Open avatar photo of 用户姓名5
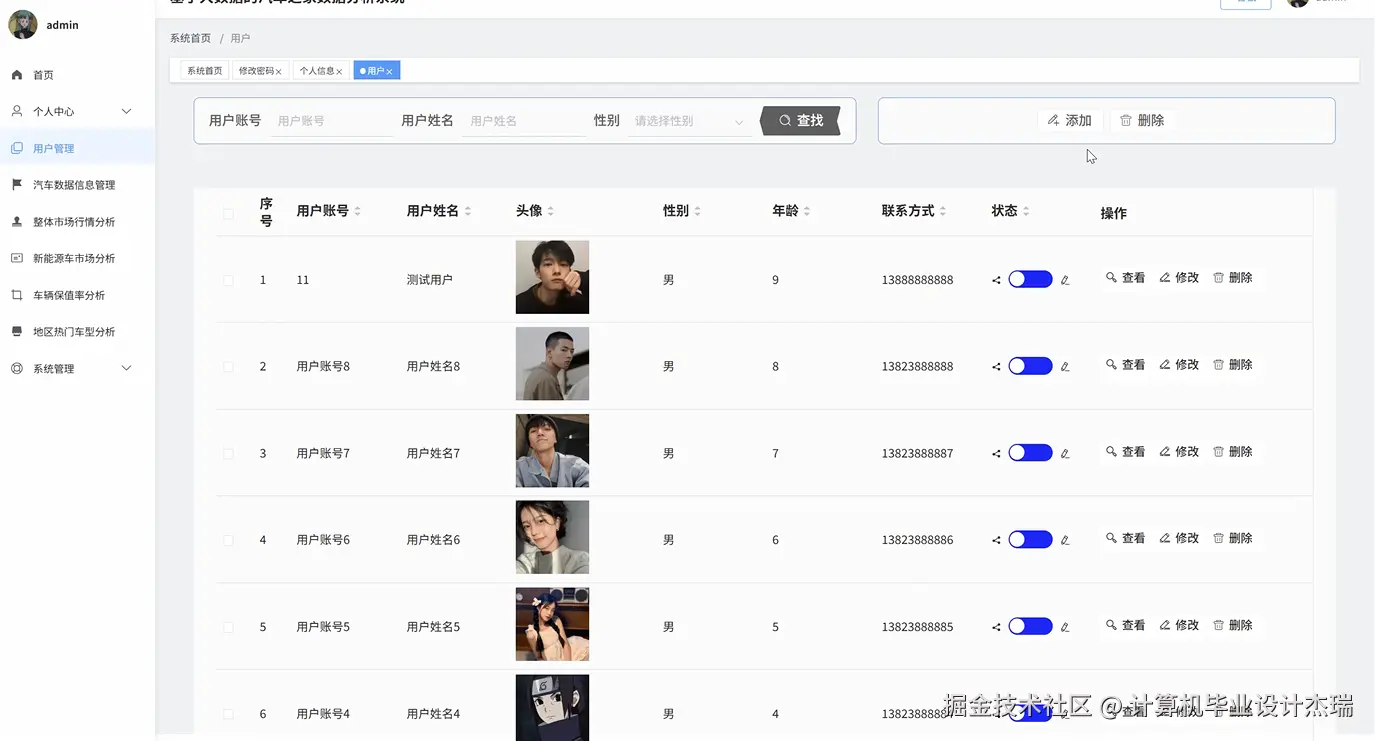The image size is (1375, 741). pos(552,624)
